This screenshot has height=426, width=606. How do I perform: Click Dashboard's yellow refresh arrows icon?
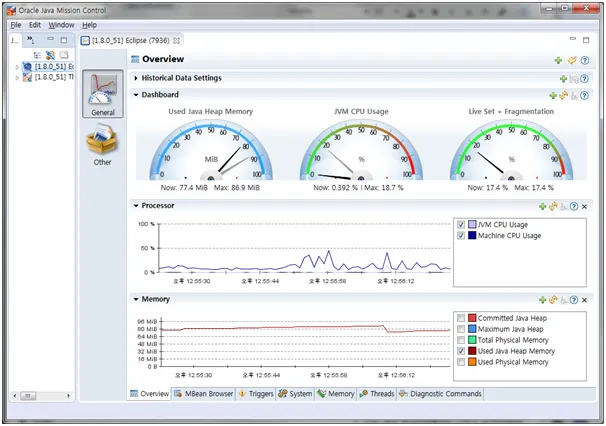(563, 95)
